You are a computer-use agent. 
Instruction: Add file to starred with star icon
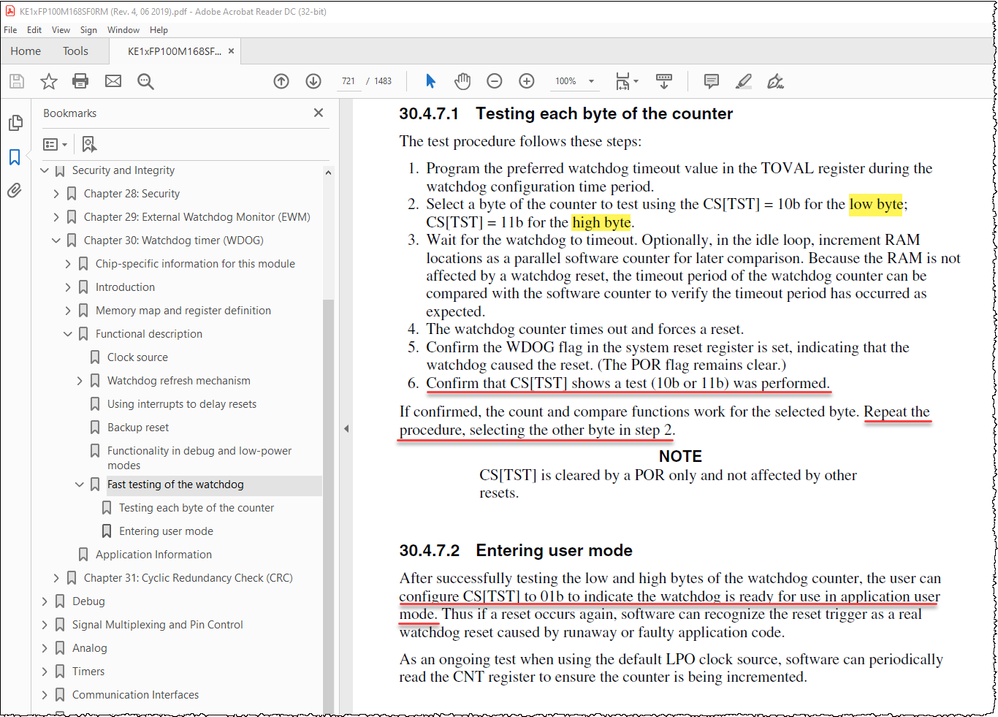49,81
